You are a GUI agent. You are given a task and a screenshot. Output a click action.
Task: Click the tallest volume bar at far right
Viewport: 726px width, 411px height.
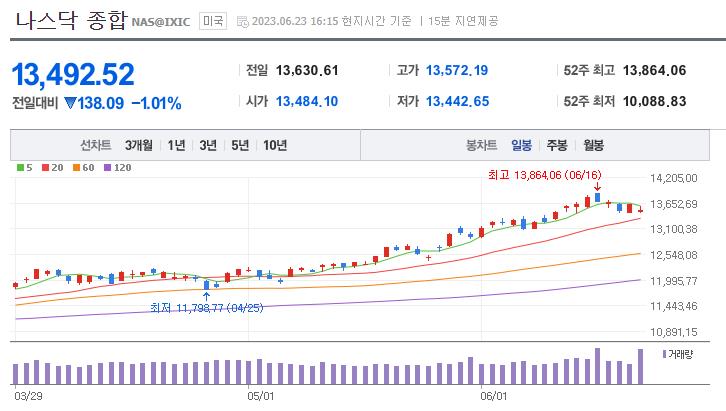click(641, 366)
